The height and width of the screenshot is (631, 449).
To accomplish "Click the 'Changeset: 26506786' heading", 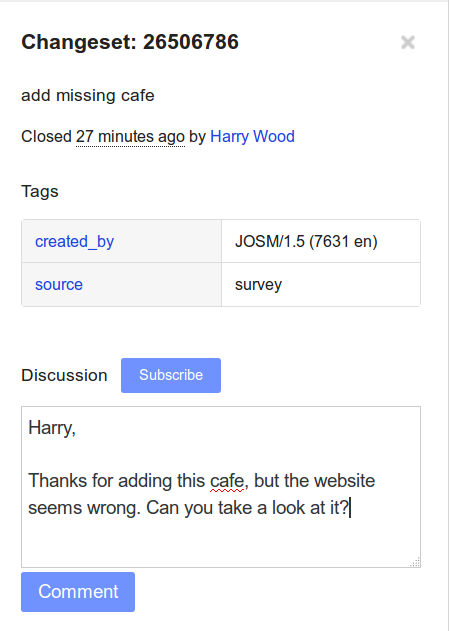I will pyautogui.click(x=130, y=42).
